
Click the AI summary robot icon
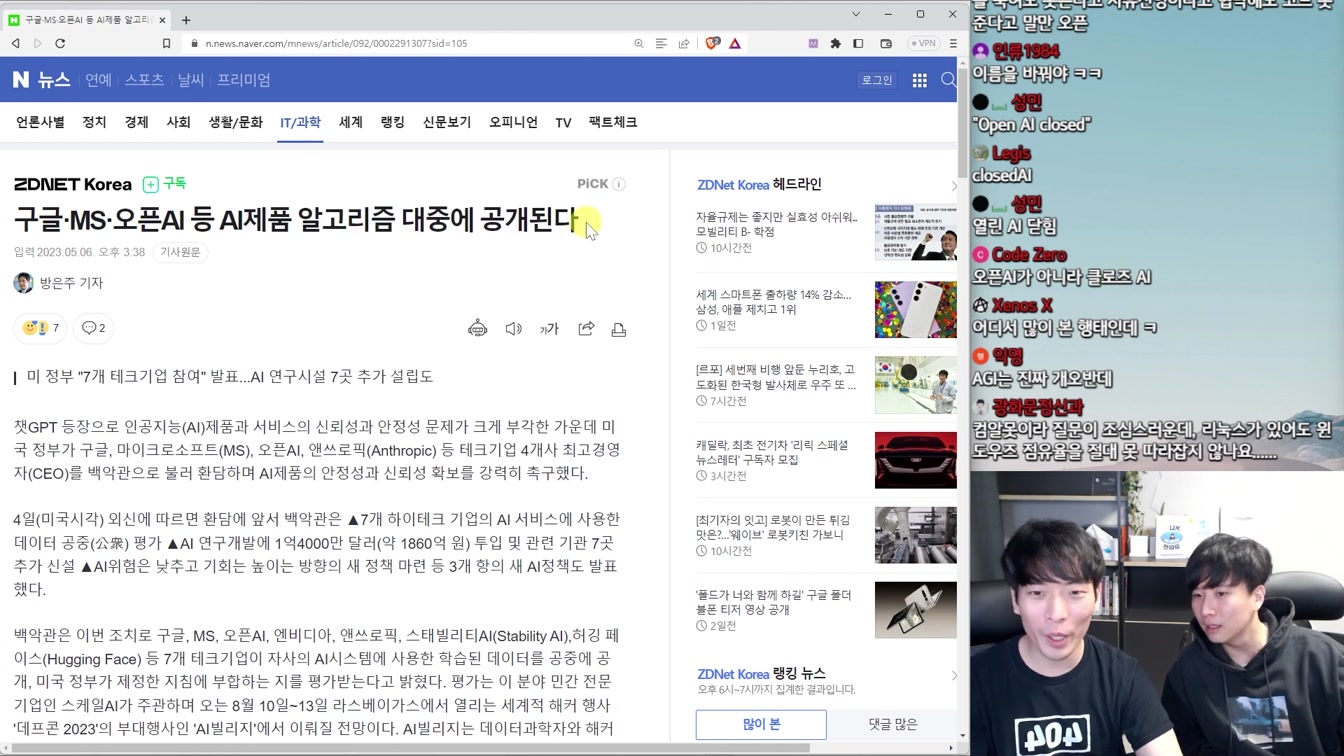point(477,329)
